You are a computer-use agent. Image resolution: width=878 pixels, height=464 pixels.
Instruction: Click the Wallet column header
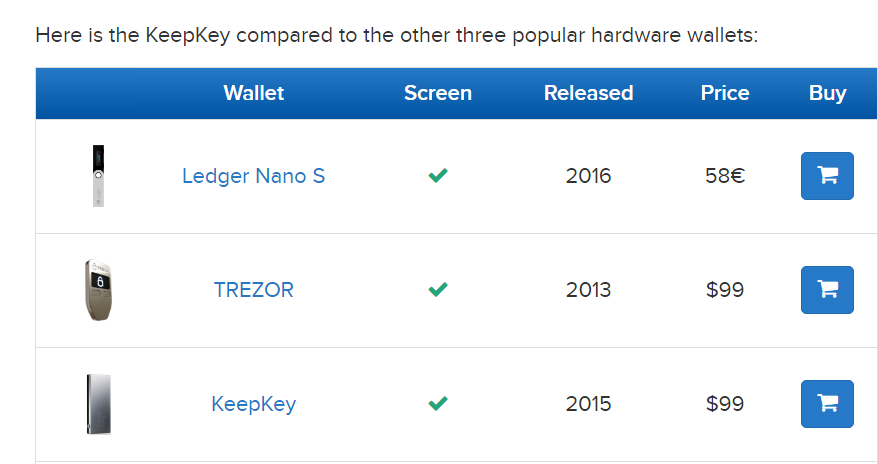click(254, 93)
